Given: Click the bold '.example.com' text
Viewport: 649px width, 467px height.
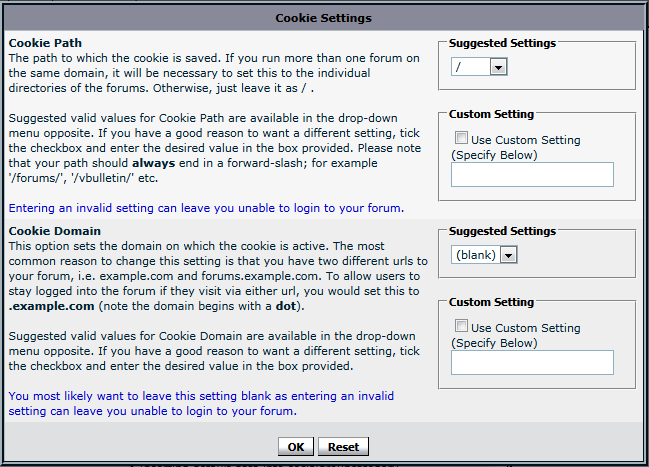Looking at the screenshot, I should tap(51, 306).
